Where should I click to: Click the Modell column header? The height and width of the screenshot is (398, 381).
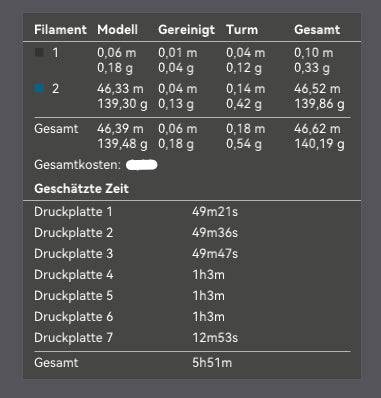pos(117,29)
